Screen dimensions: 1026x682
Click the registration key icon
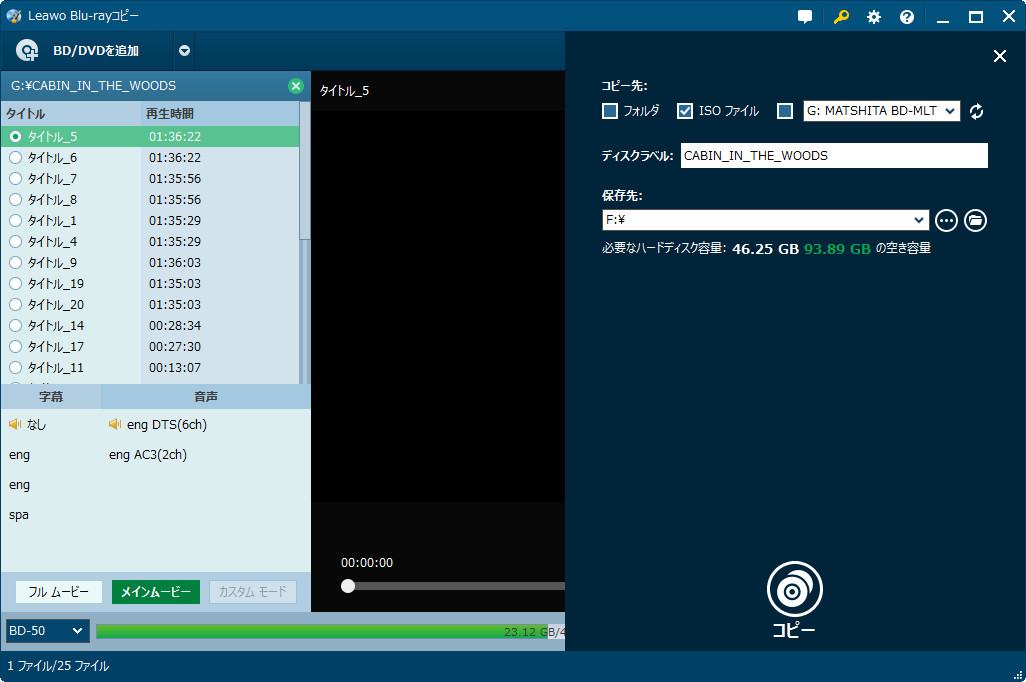click(x=840, y=17)
